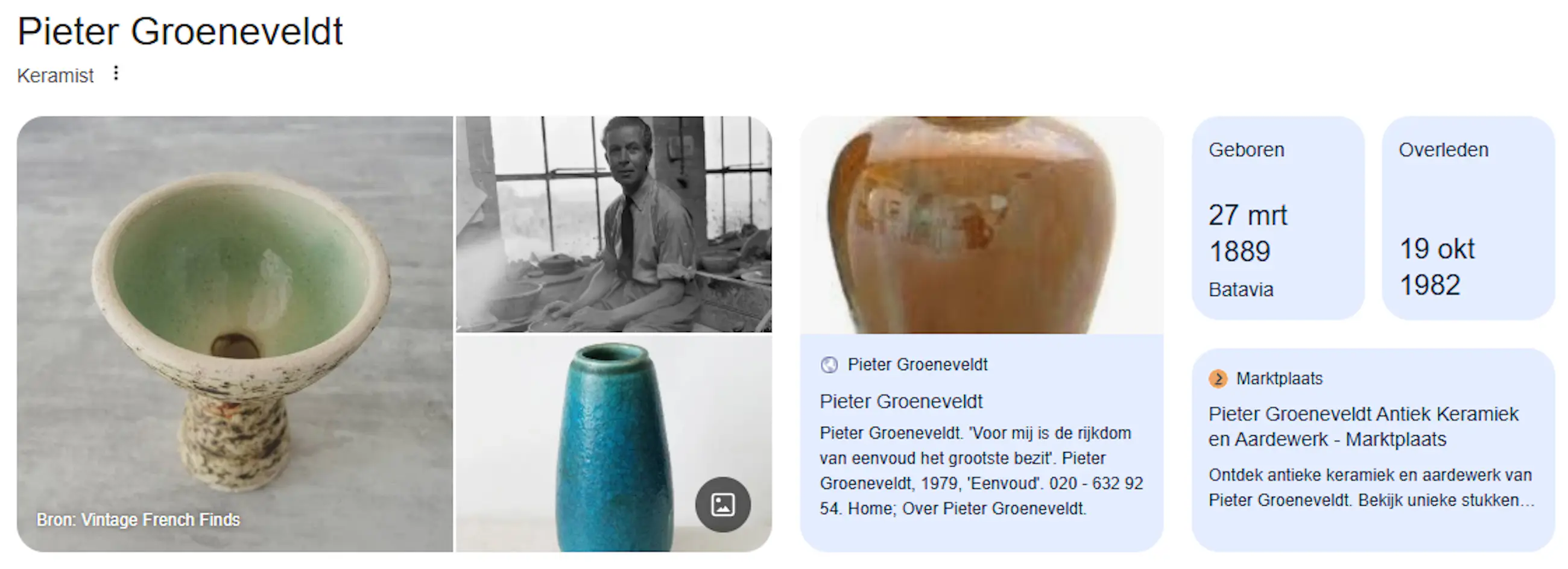Click the Bron: Vintage French Finds caption
This screenshot has height=569, width=1568.
coord(138,520)
